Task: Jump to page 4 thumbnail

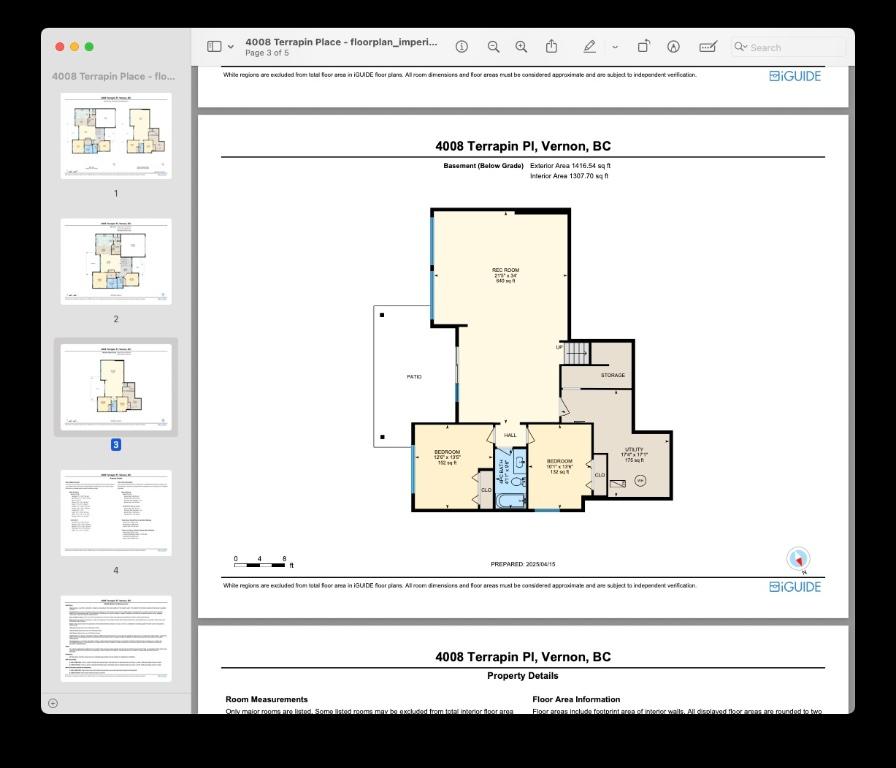Action: 116,512
